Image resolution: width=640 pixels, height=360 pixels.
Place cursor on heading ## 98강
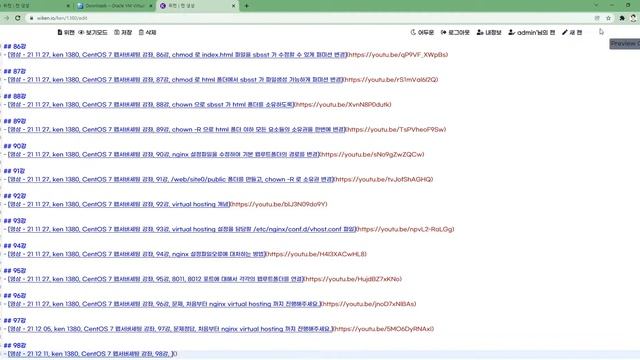15,345
